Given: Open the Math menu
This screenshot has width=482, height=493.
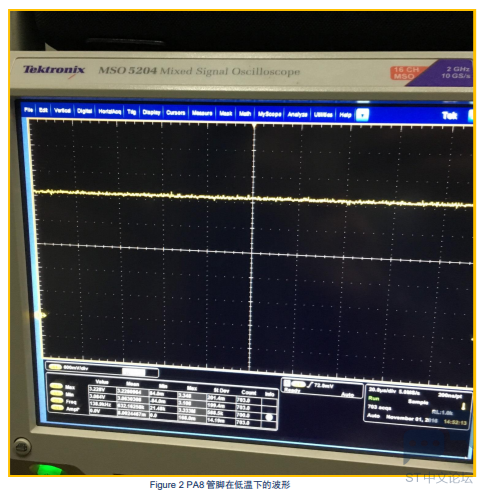Looking at the screenshot, I should pyautogui.click(x=245, y=114).
